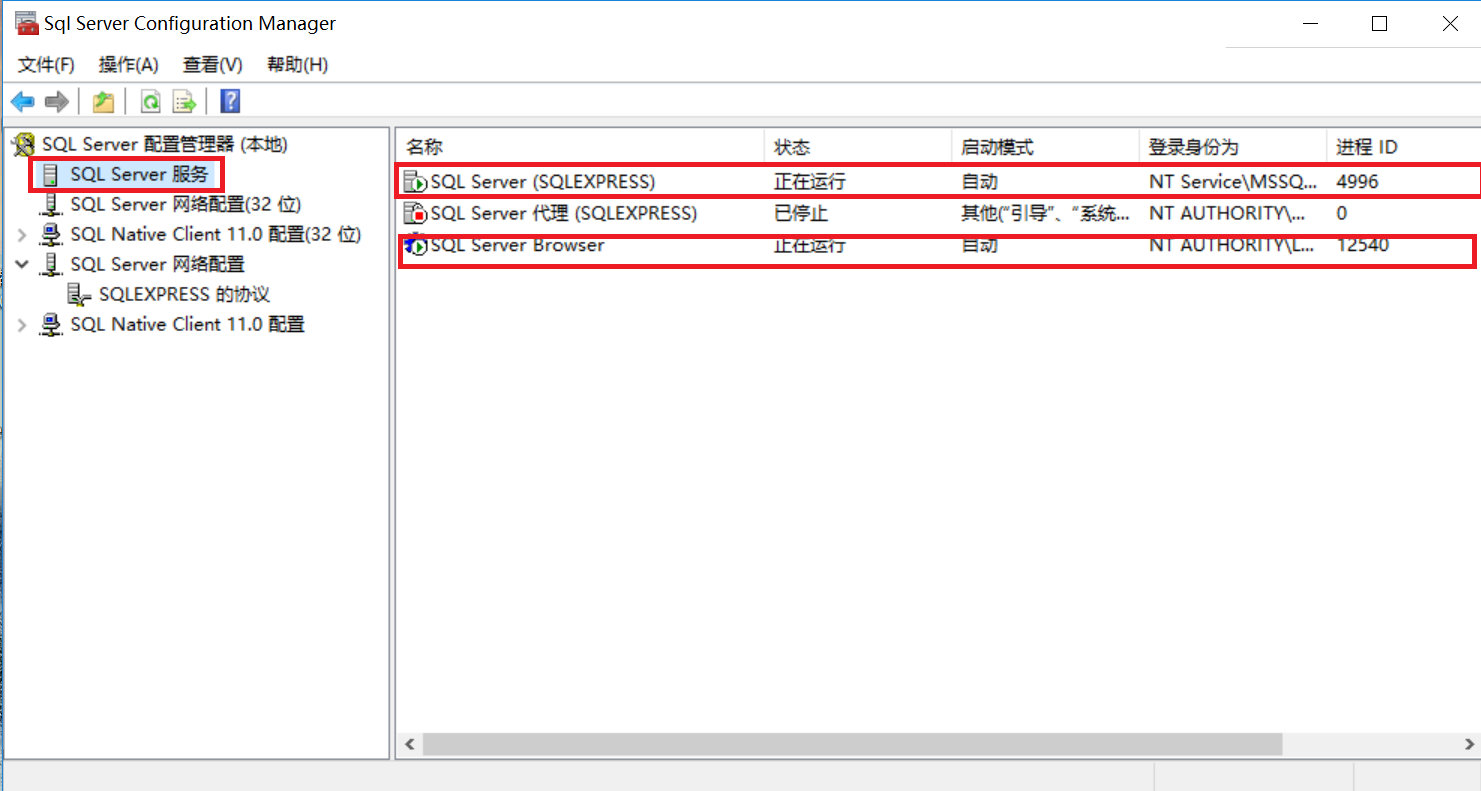The width and height of the screenshot is (1481, 791).
Task: Click the NT Service\MSSQ... login cell
Action: click(1232, 182)
